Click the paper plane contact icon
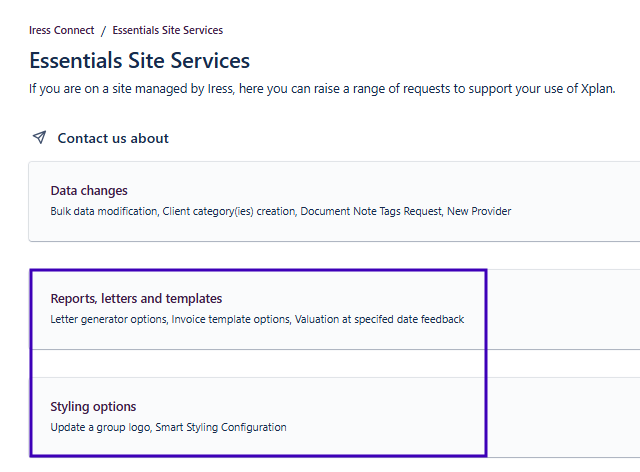The width and height of the screenshot is (640, 472). 39,138
